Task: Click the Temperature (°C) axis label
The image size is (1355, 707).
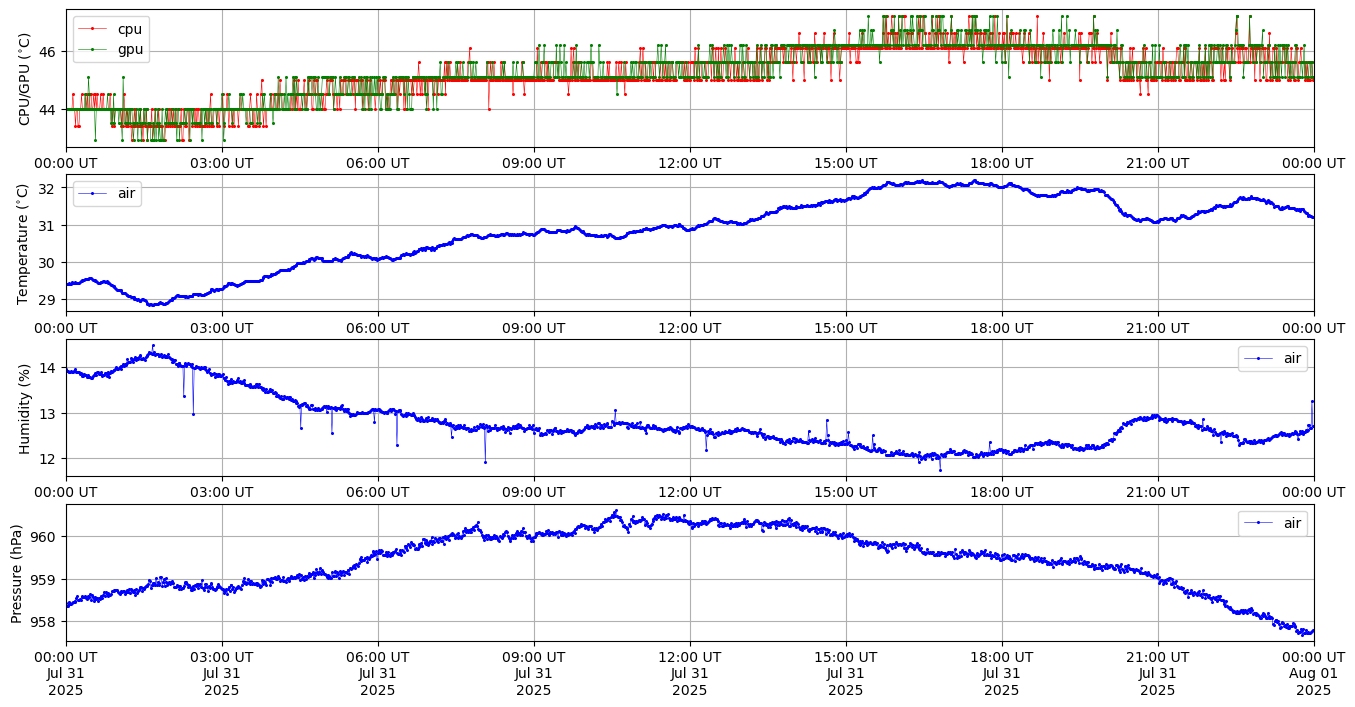Action: tap(25, 243)
